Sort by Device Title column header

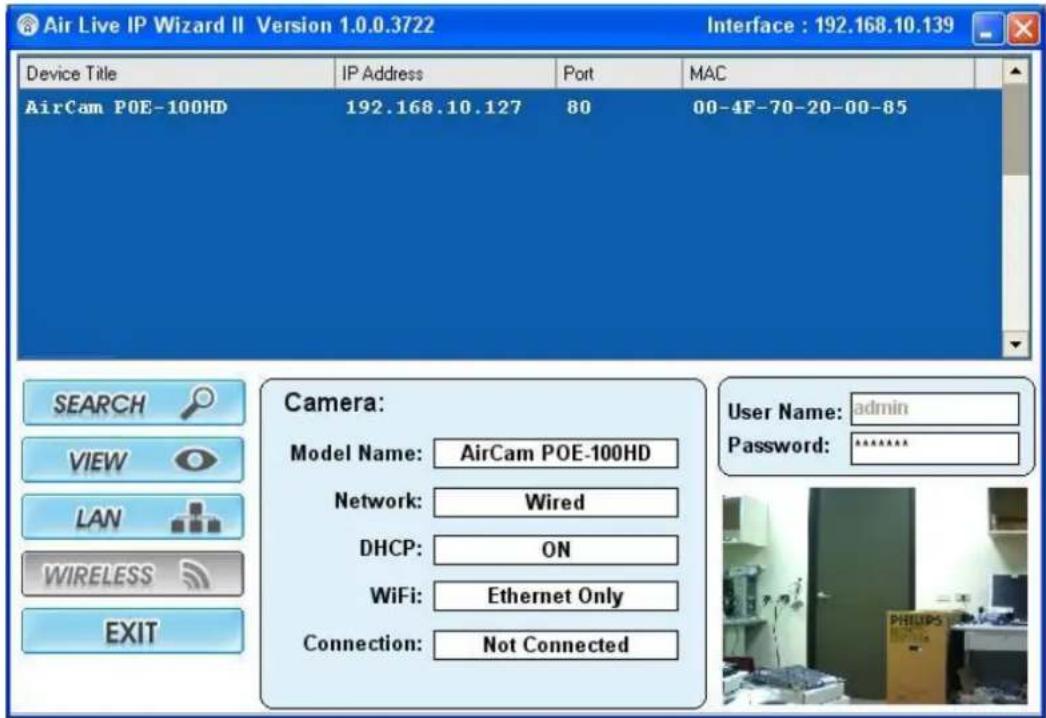tap(177, 73)
